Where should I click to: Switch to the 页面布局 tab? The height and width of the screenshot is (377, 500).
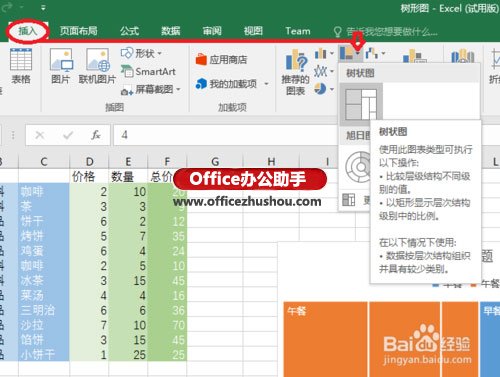(x=79, y=31)
